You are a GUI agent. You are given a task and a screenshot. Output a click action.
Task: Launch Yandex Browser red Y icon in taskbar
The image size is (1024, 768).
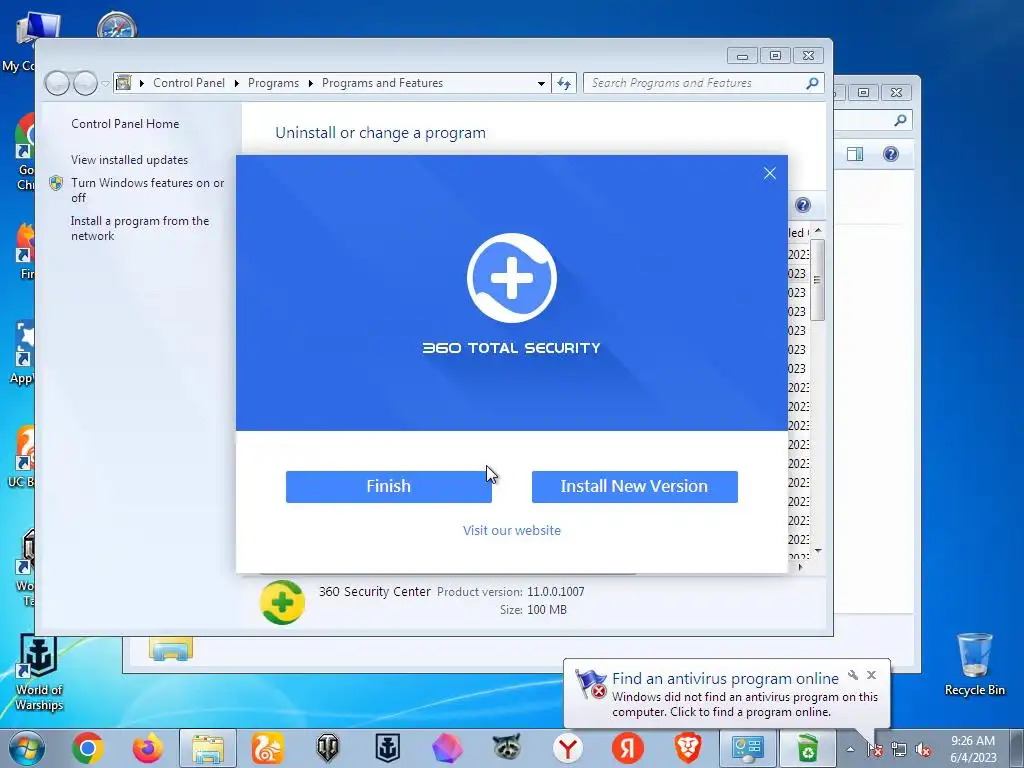click(568, 748)
